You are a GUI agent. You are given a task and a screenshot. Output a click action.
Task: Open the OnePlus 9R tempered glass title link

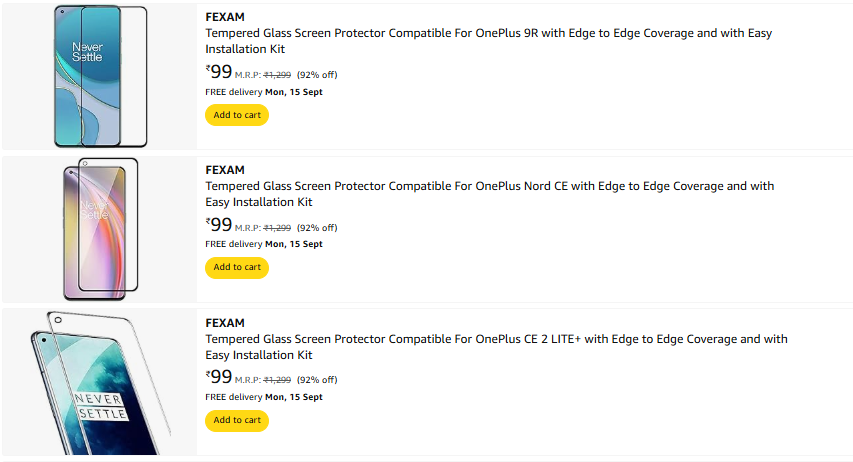[x=489, y=41]
